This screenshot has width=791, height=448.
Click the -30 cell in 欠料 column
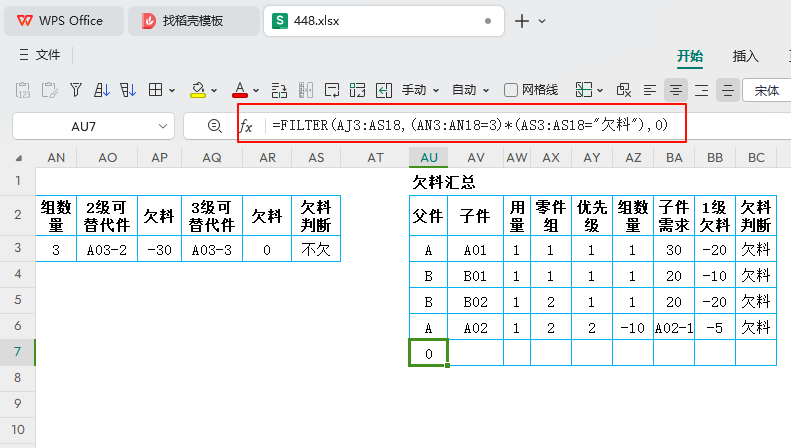[159, 250]
